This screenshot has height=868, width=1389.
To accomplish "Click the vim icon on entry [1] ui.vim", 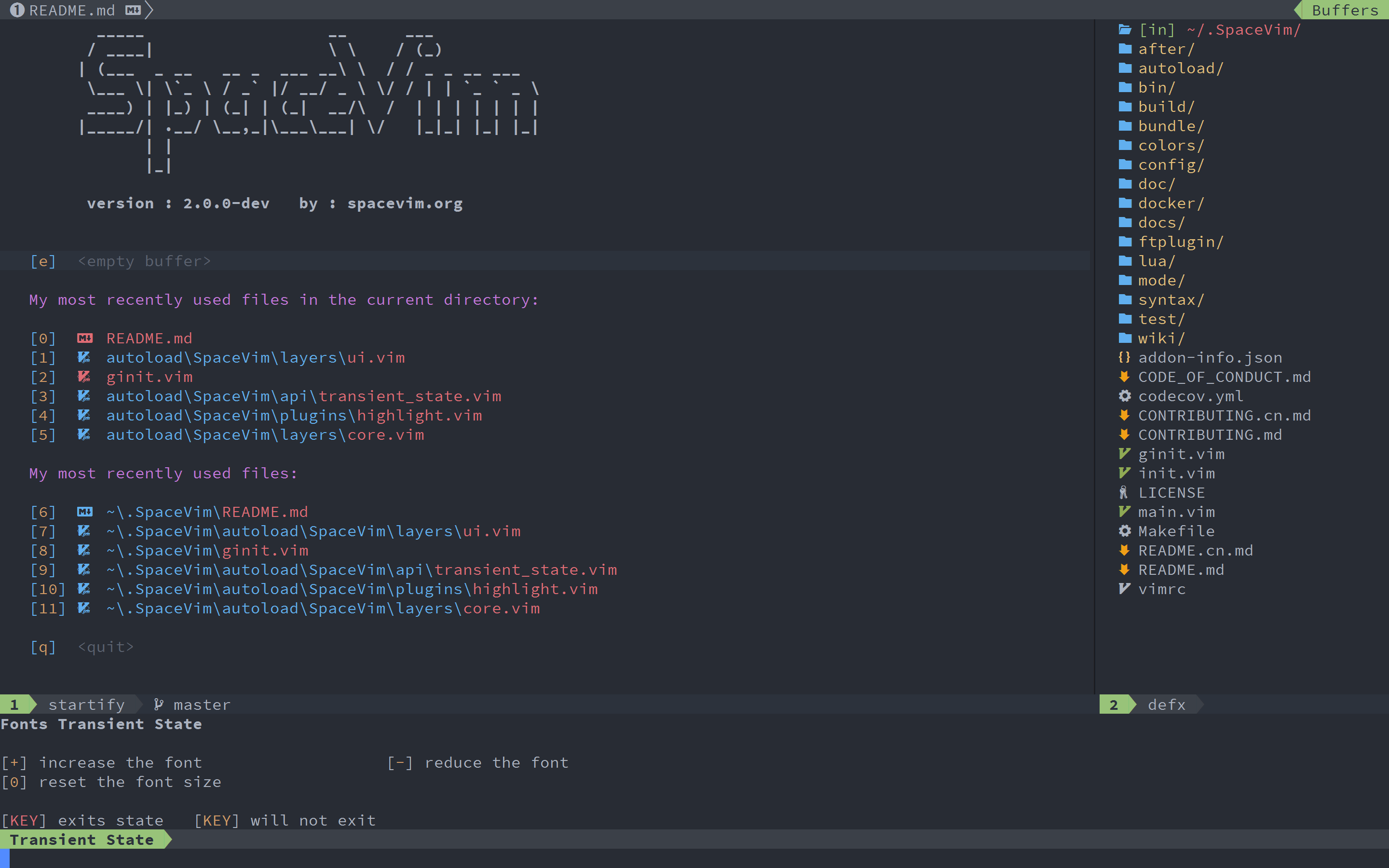I will click(84, 357).
